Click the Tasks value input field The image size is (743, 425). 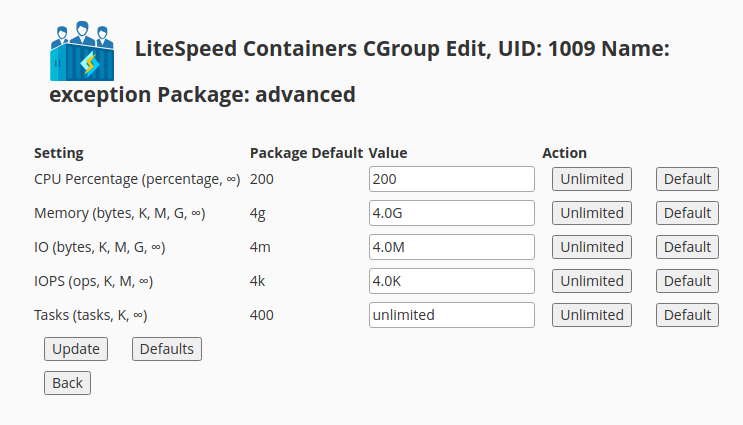click(x=451, y=315)
